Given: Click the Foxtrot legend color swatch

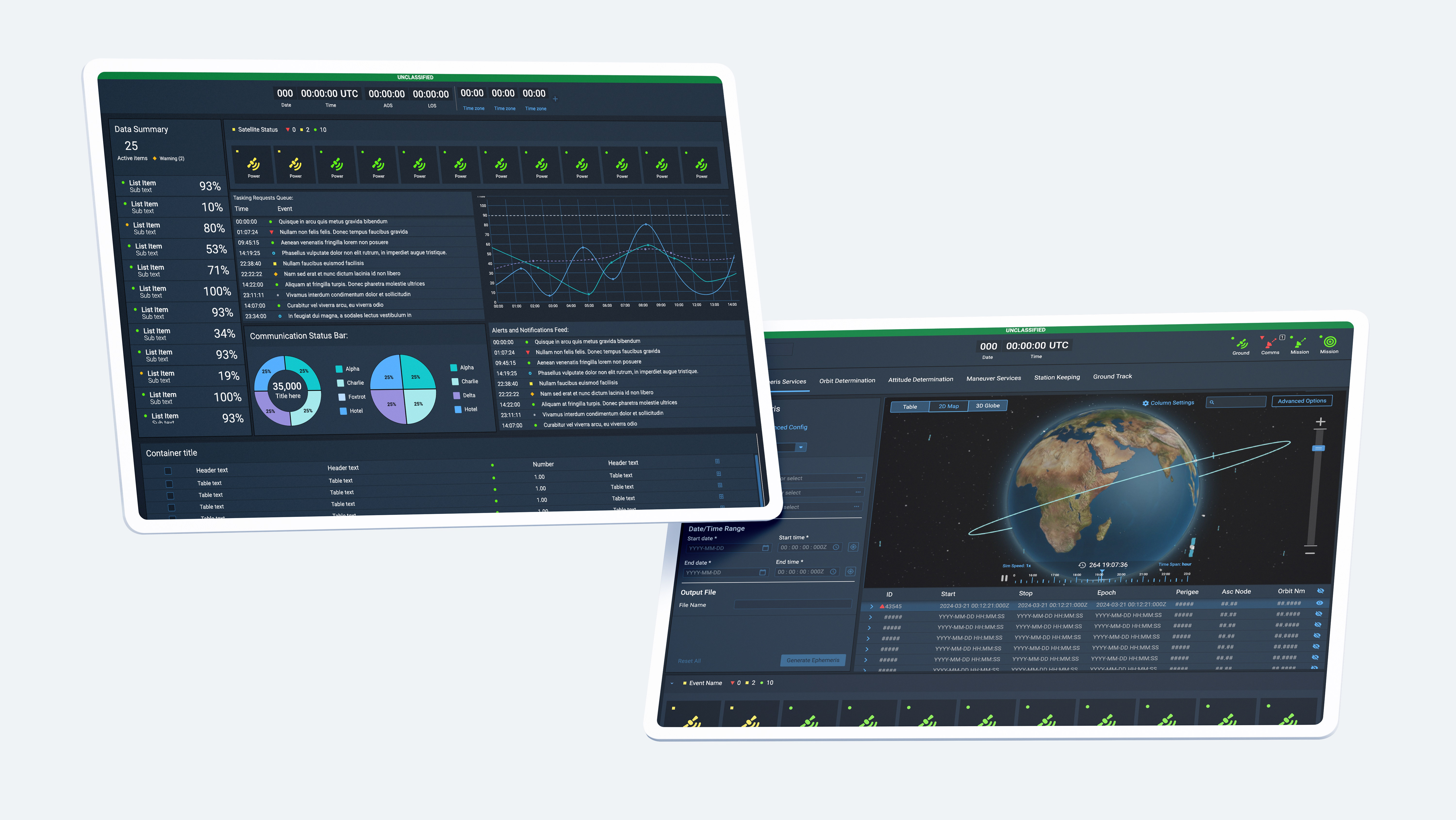Looking at the screenshot, I should (341, 397).
